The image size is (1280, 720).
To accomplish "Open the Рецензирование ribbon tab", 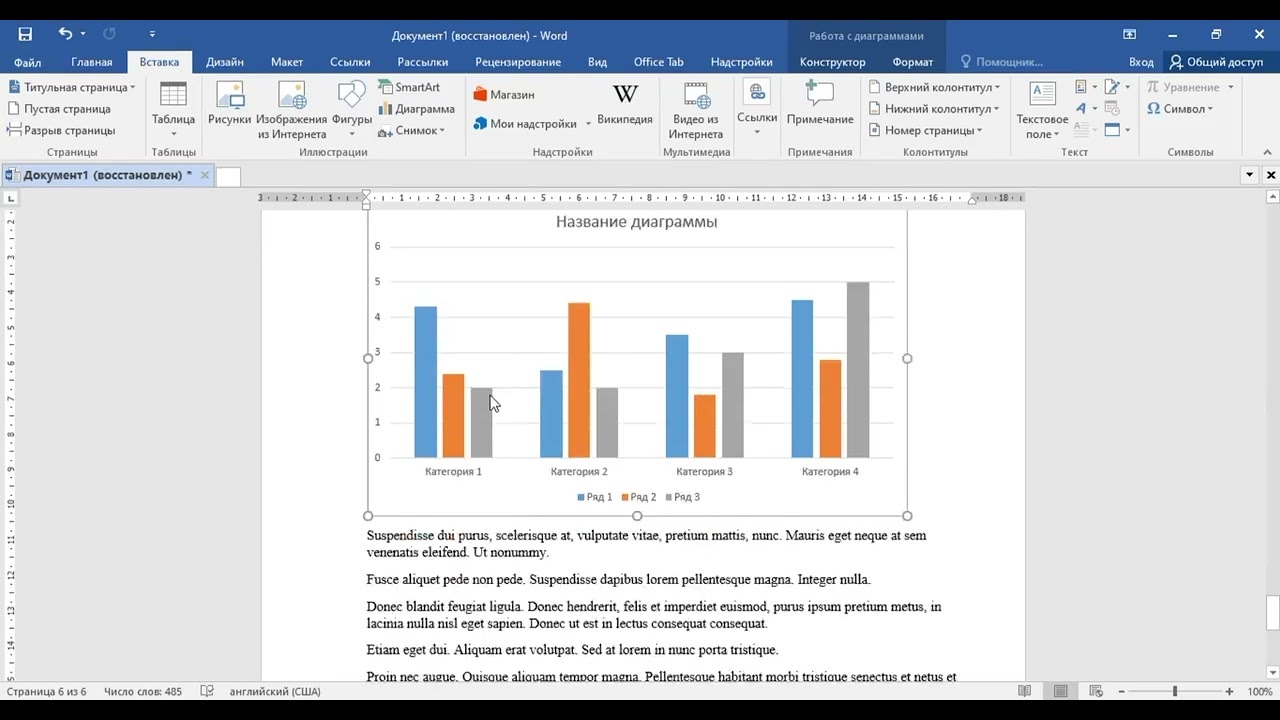I will 518,62.
